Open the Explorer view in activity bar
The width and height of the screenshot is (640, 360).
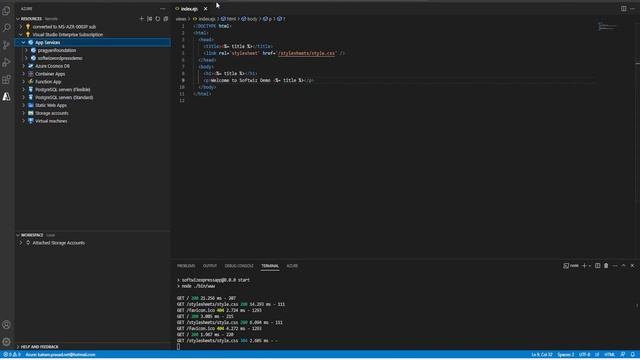coord(7,11)
